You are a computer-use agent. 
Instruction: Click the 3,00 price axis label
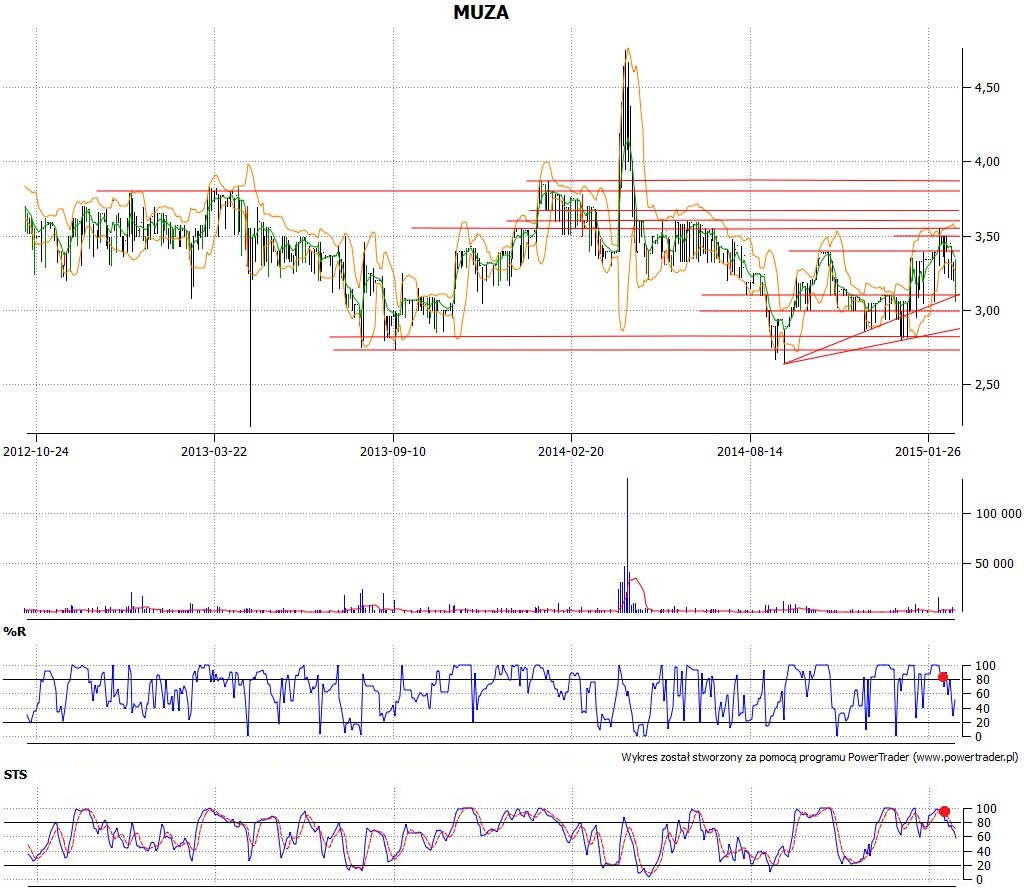pos(987,311)
